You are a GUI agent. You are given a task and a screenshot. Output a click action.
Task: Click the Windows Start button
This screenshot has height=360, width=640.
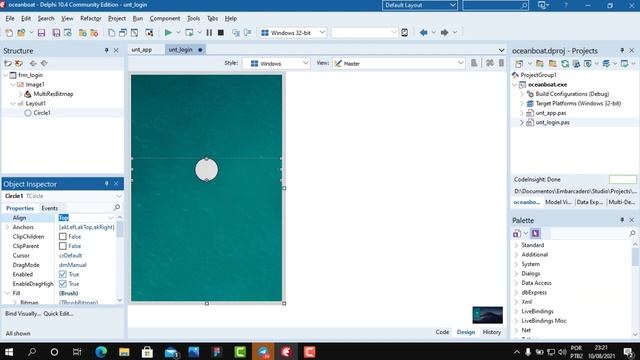pos(9,352)
